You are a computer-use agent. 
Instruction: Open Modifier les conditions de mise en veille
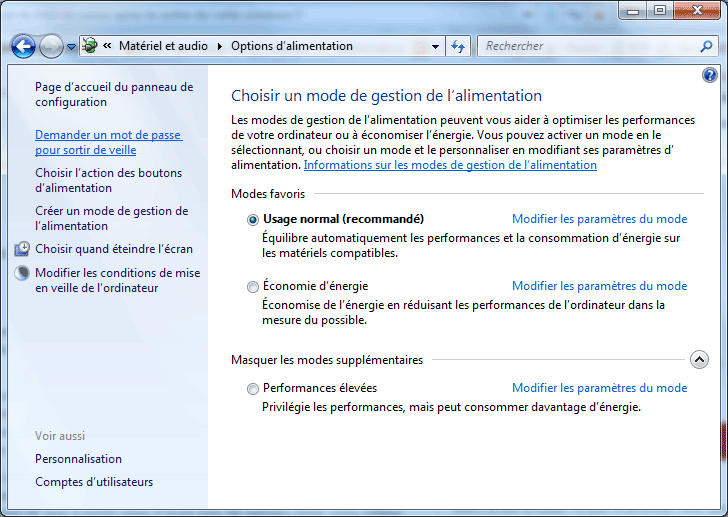click(118, 280)
